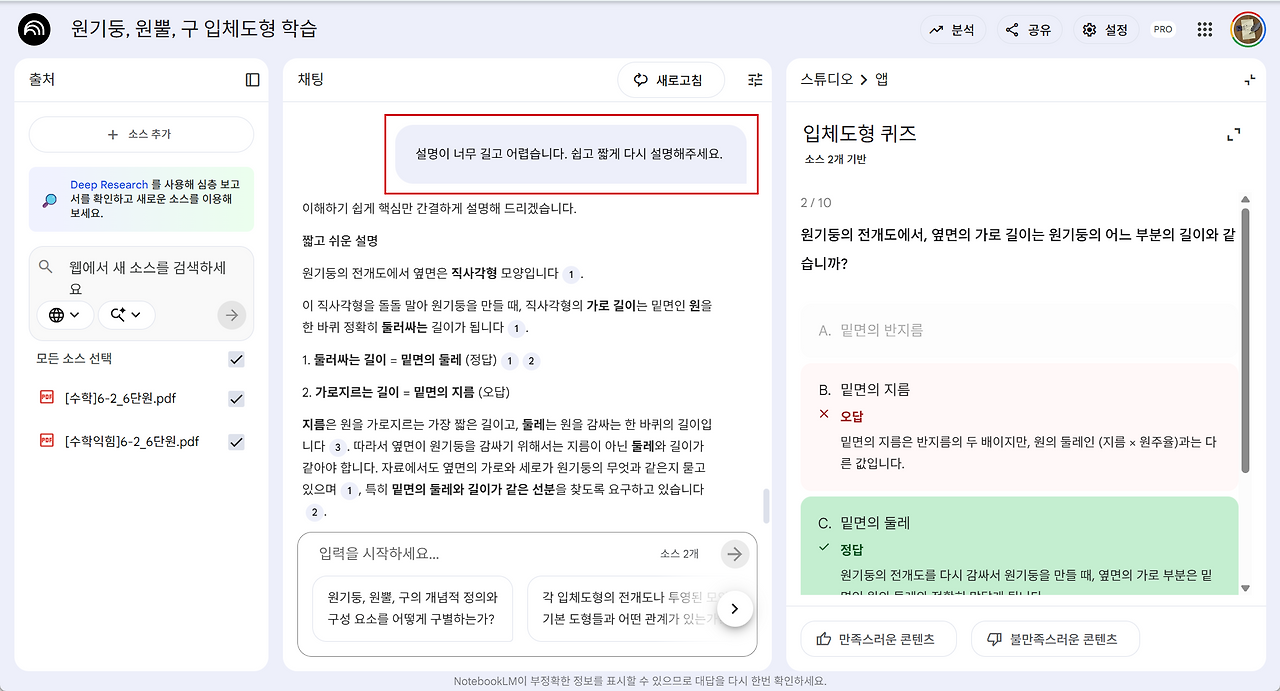This screenshot has width=1280, height=691.
Task: Open 설정 settings
Action: pos(1106,30)
